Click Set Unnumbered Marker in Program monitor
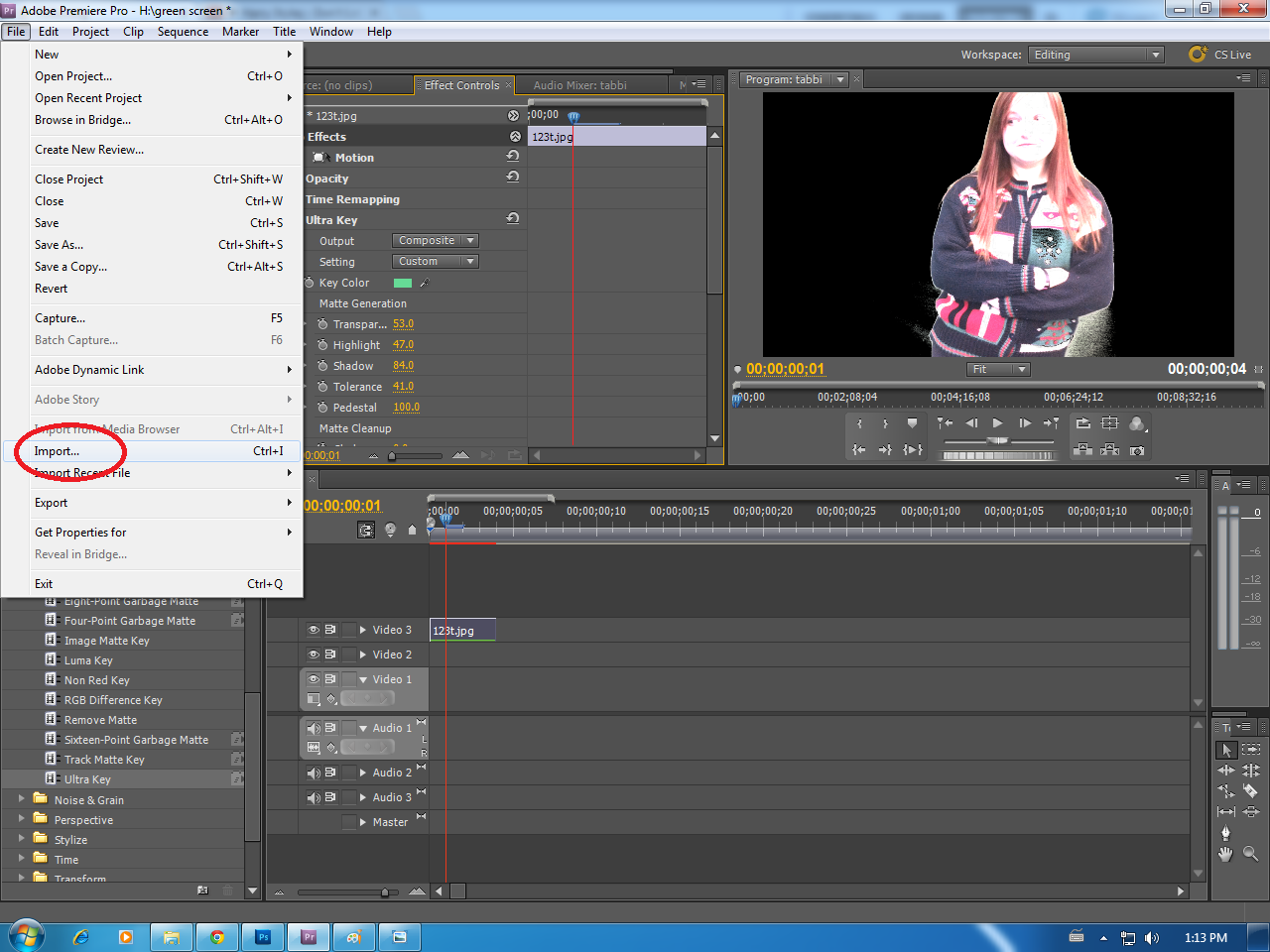Screen dimensions: 1270x952 click(912, 423)
